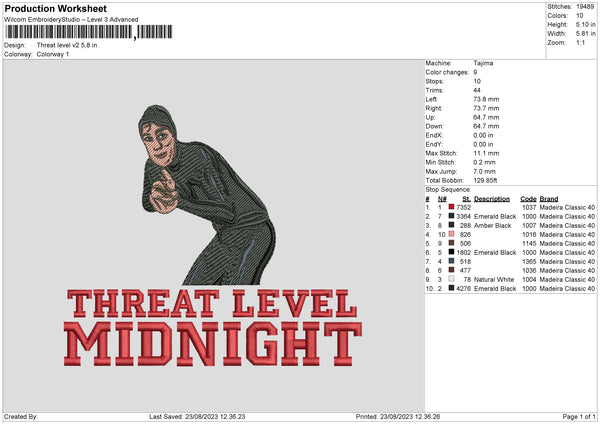Click the Code column header
The image size is (600, 424).
point(528,199)
